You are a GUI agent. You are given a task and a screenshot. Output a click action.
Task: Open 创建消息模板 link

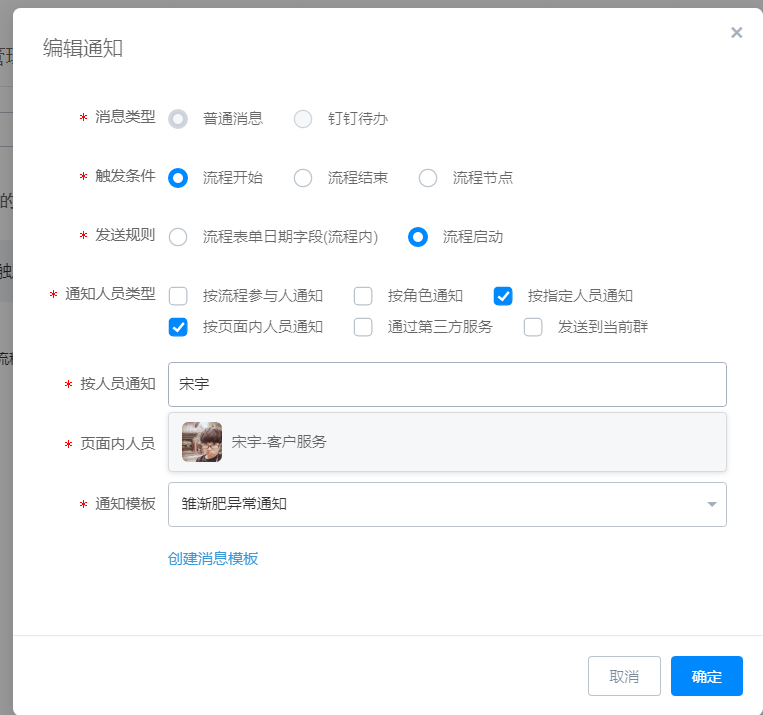tap(213, 559)
